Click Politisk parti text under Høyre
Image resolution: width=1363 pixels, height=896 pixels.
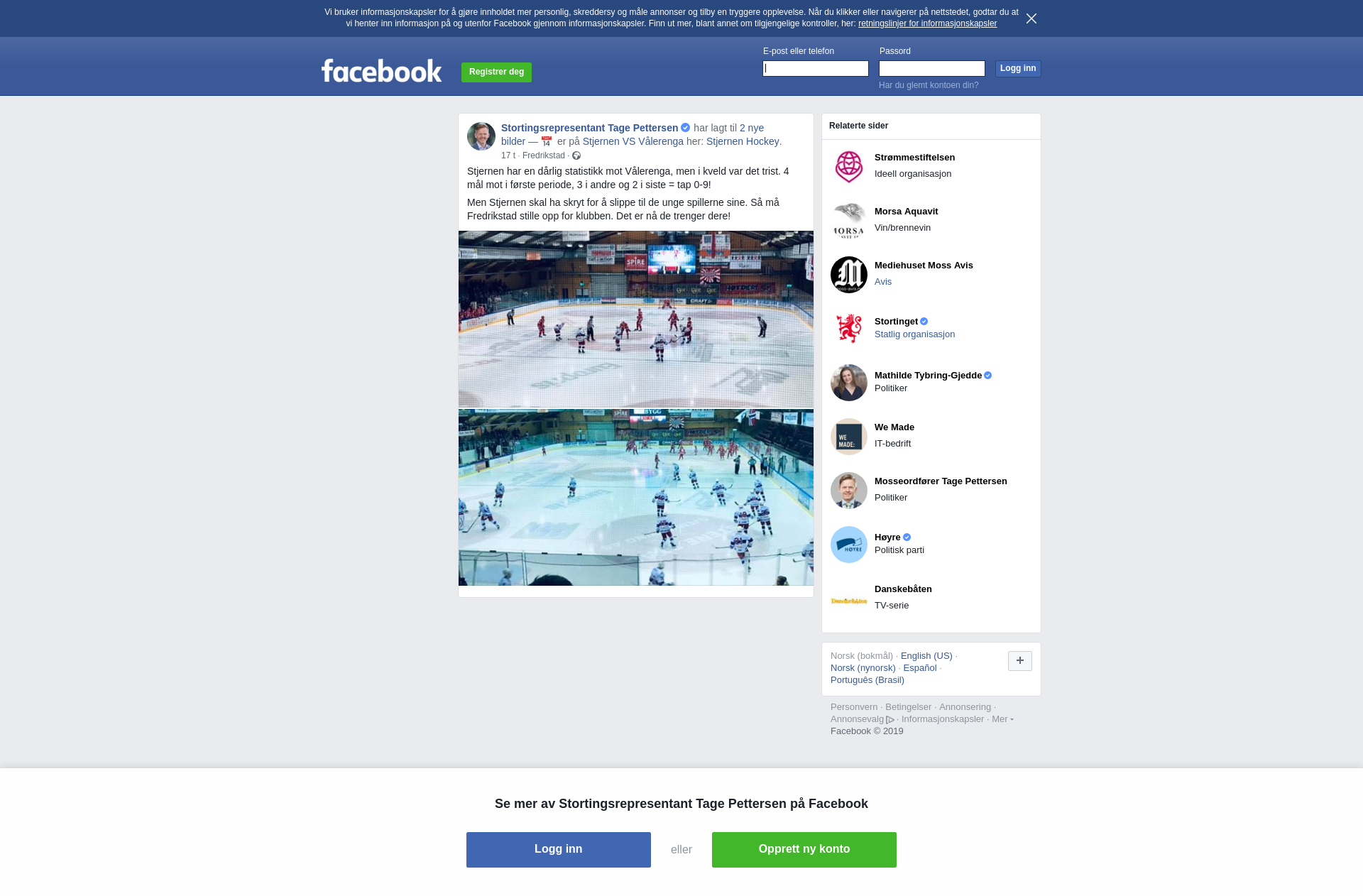[899, 550]
